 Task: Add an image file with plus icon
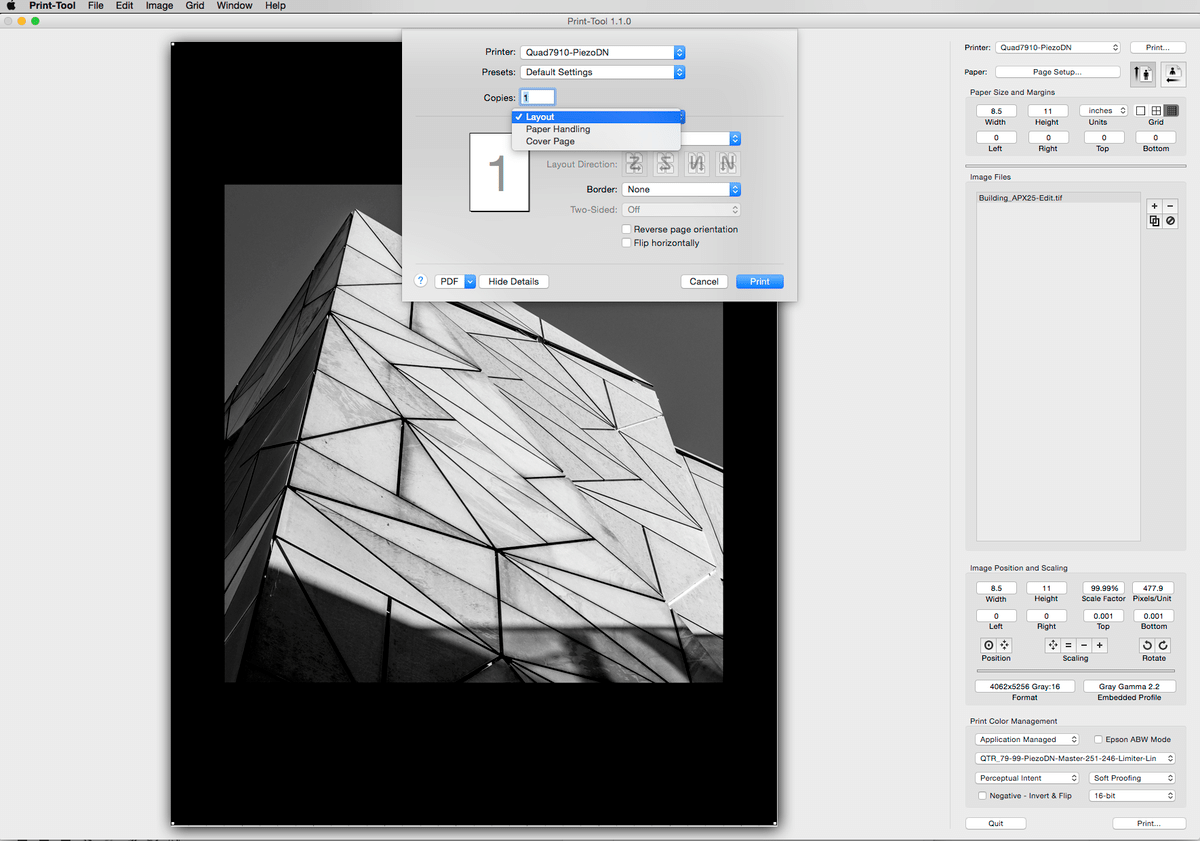pyautogui.click(x=1154, y=206)
